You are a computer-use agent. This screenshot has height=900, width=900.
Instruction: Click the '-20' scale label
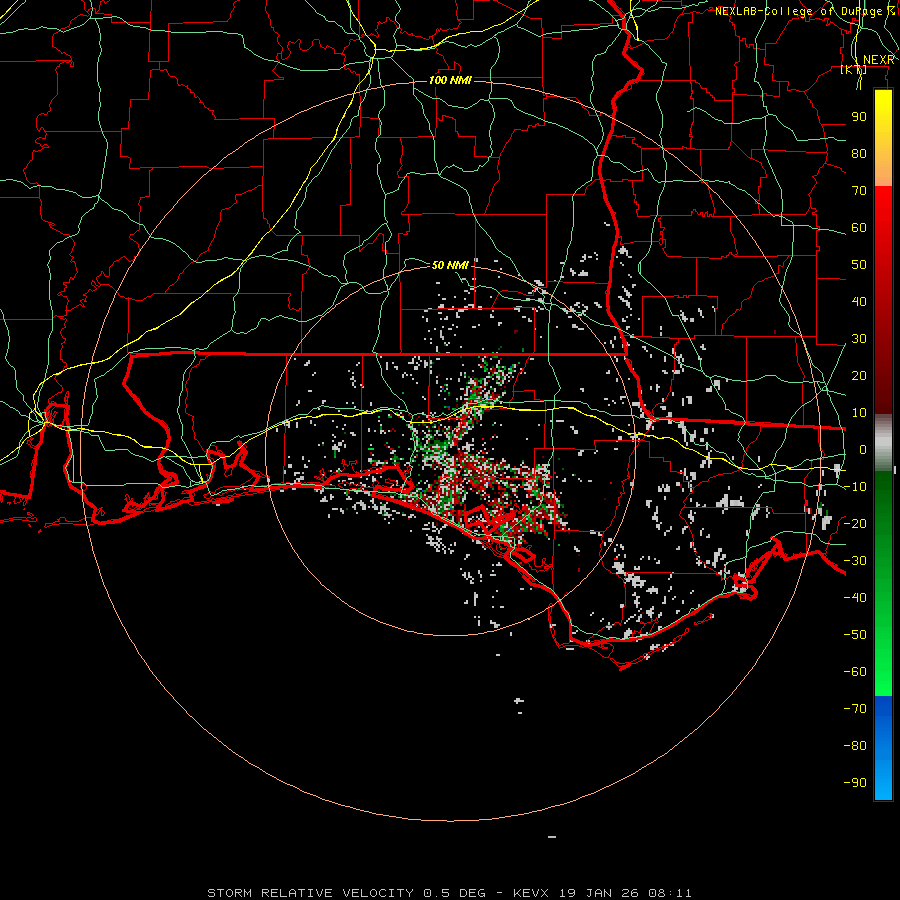coord(855,523)
